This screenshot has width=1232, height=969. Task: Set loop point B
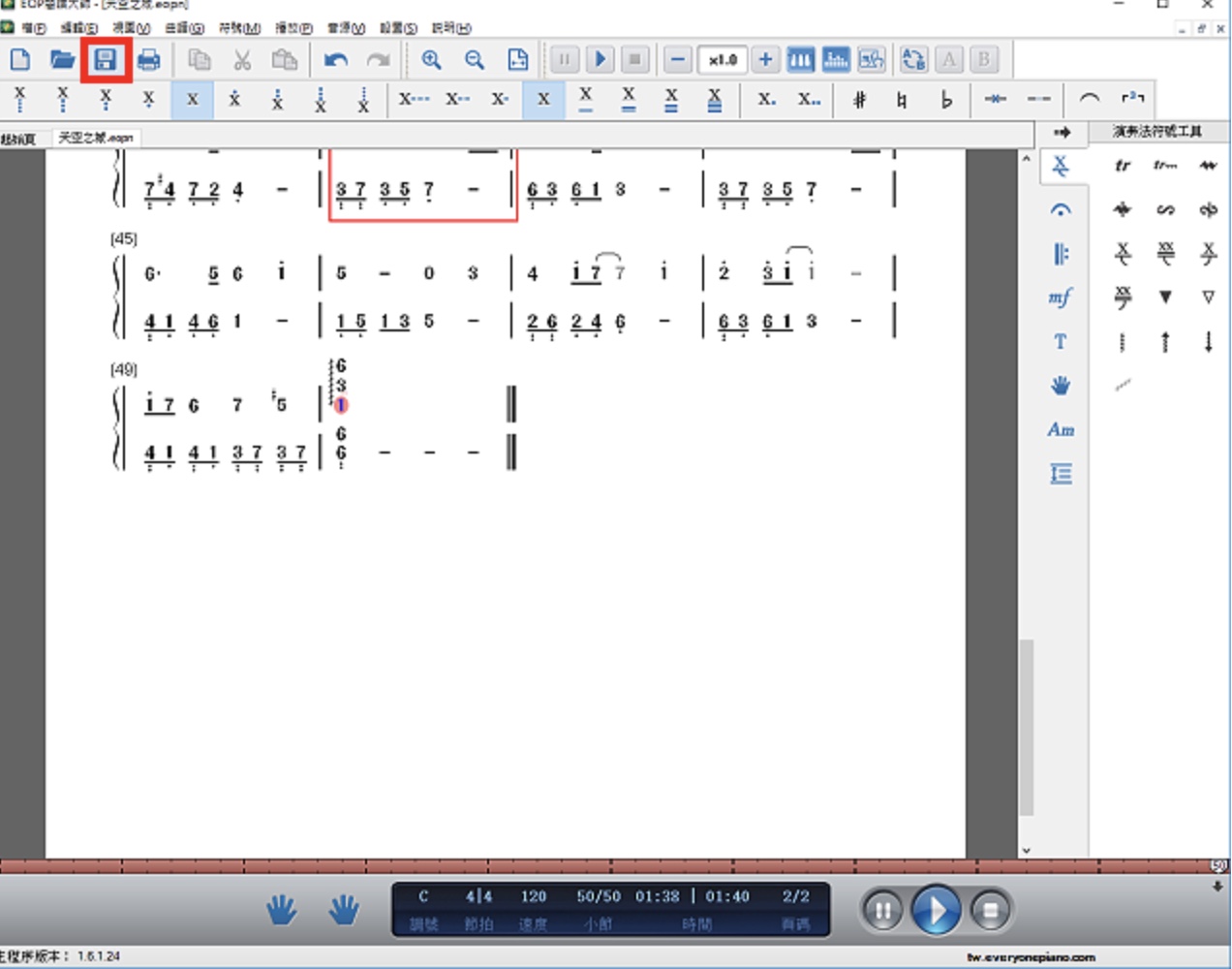pos(984,60)
